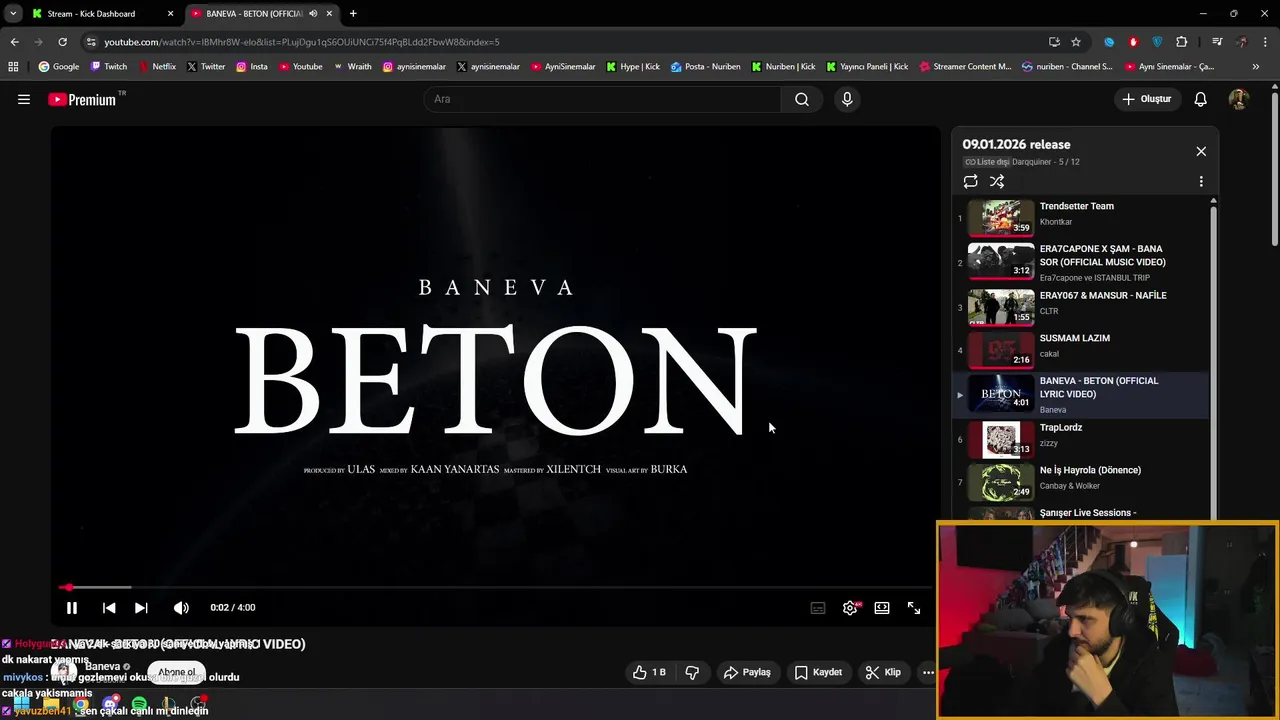Open the Hype | Kick bookmark
Viewport: 1280px width, 720px height.
[633, 67]
